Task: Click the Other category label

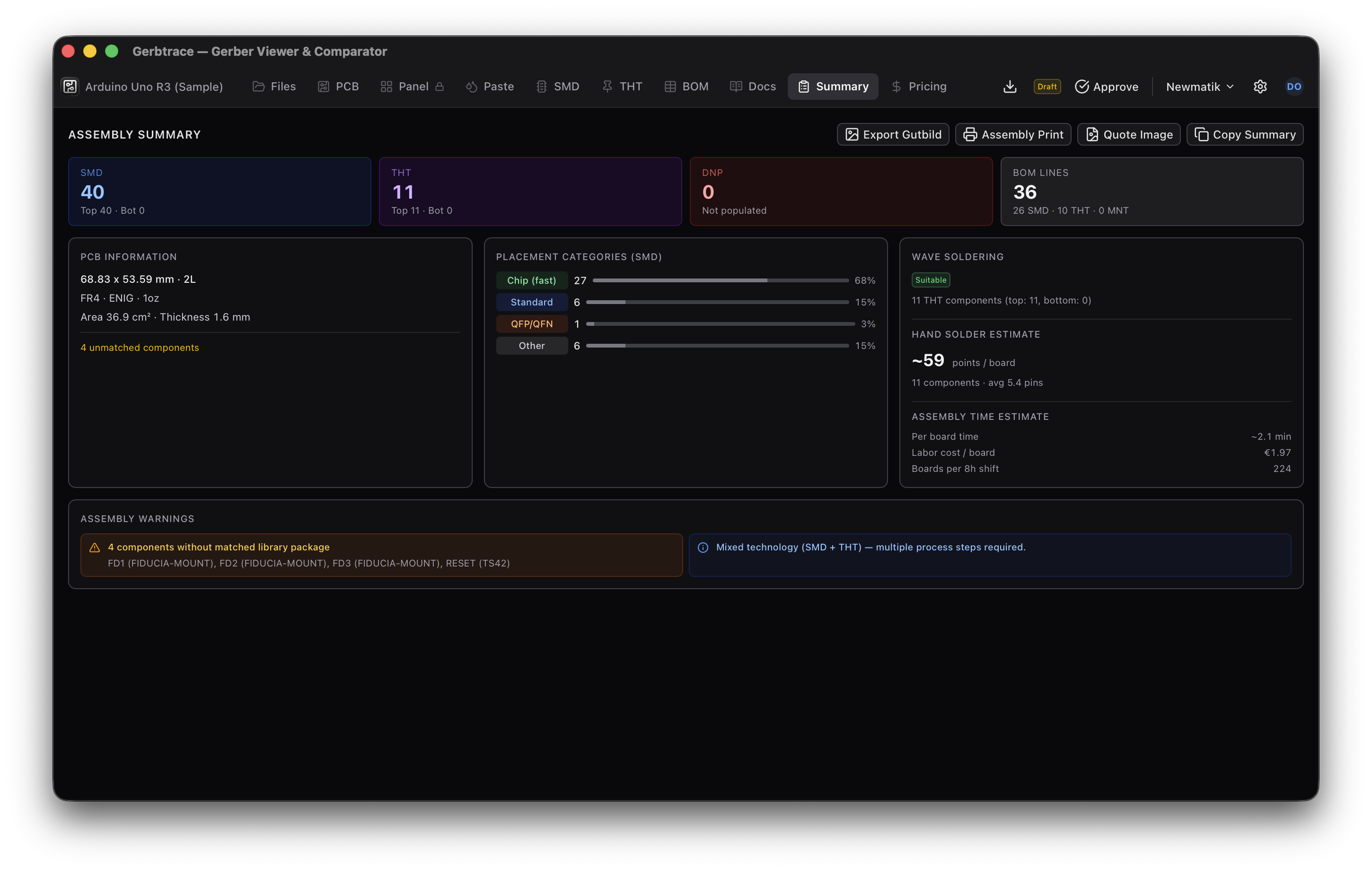Action: coord(532,346)
